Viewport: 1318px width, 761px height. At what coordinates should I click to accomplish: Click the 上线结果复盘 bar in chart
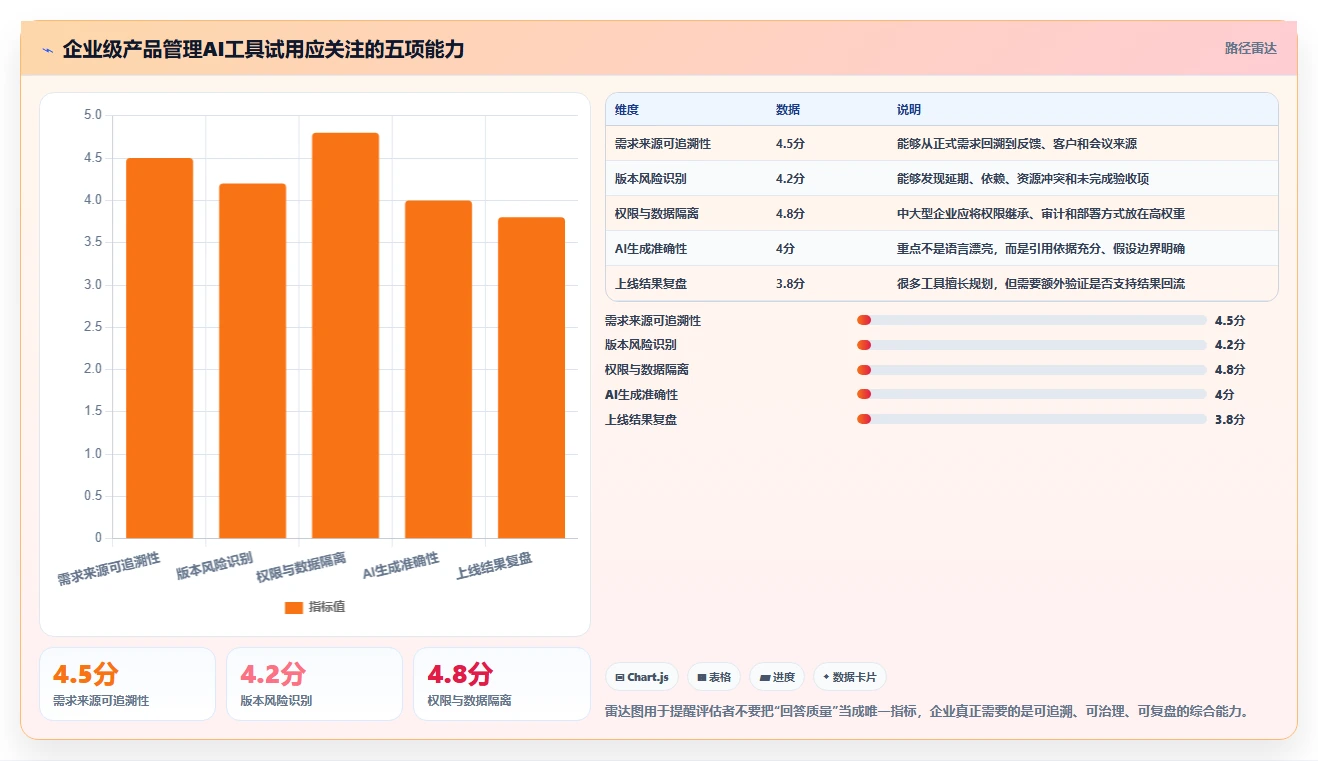pos(531,378)
